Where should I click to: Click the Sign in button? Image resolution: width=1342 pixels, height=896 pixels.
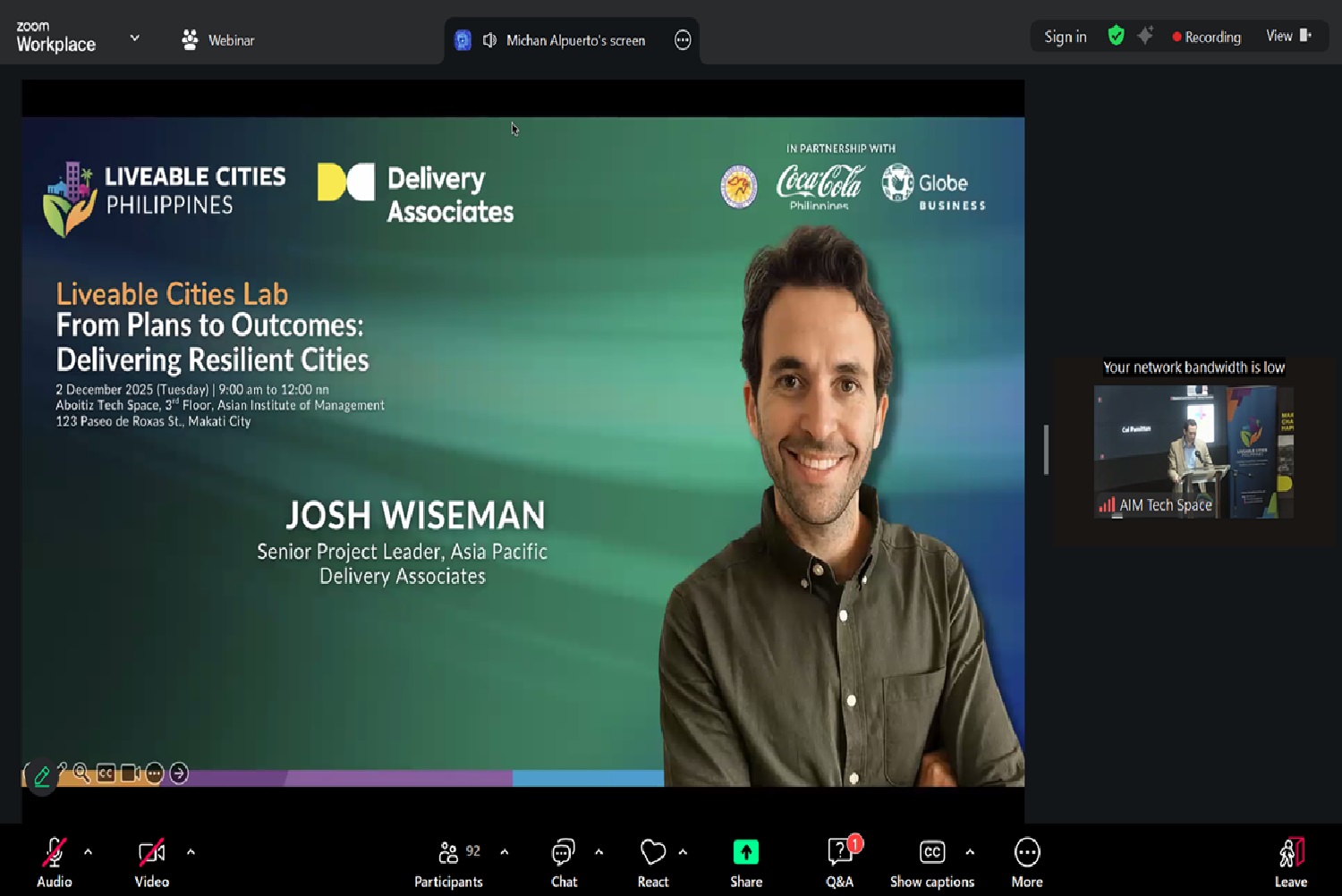1065,37
